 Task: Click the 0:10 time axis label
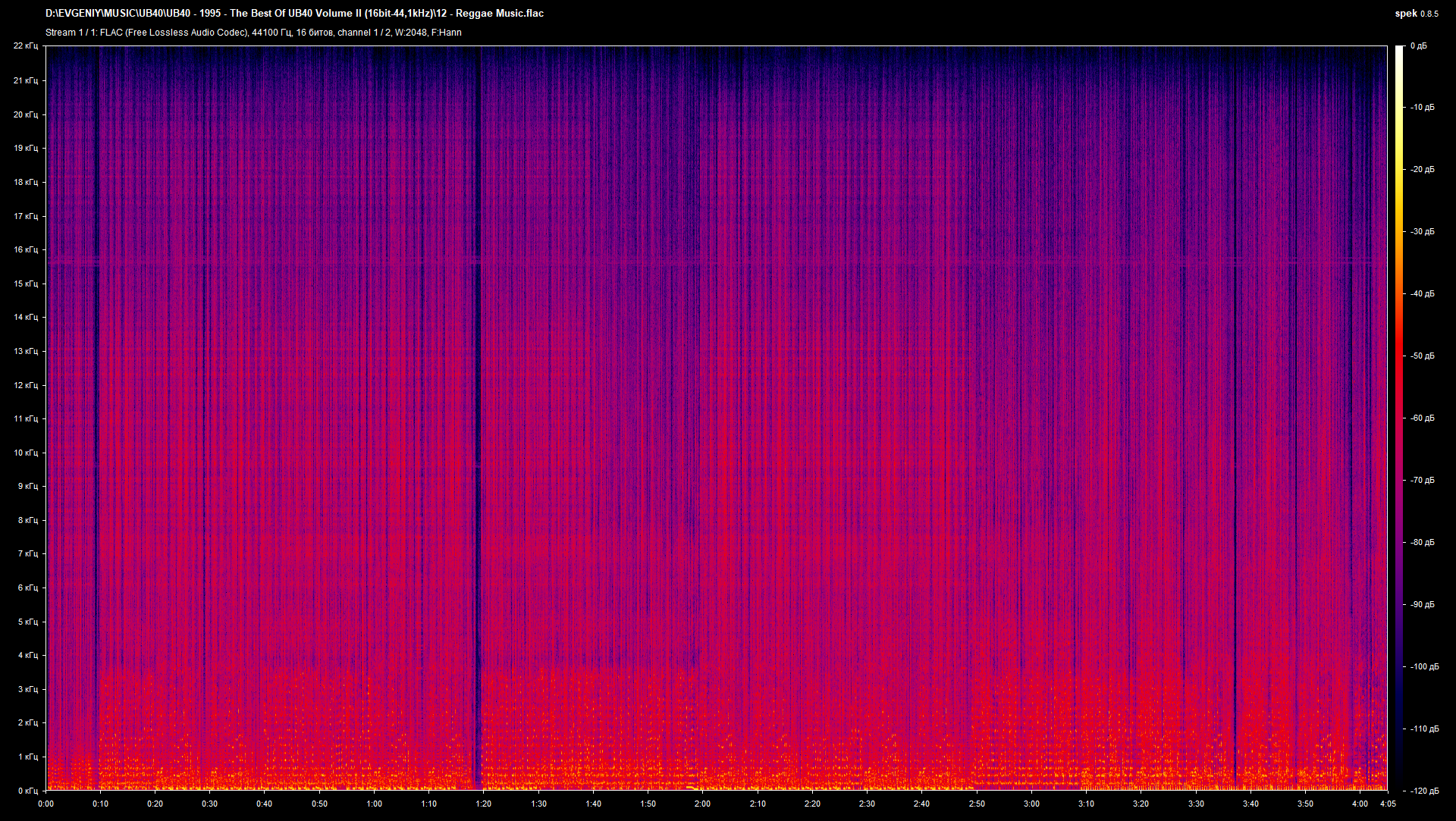(x=100, y=804)
